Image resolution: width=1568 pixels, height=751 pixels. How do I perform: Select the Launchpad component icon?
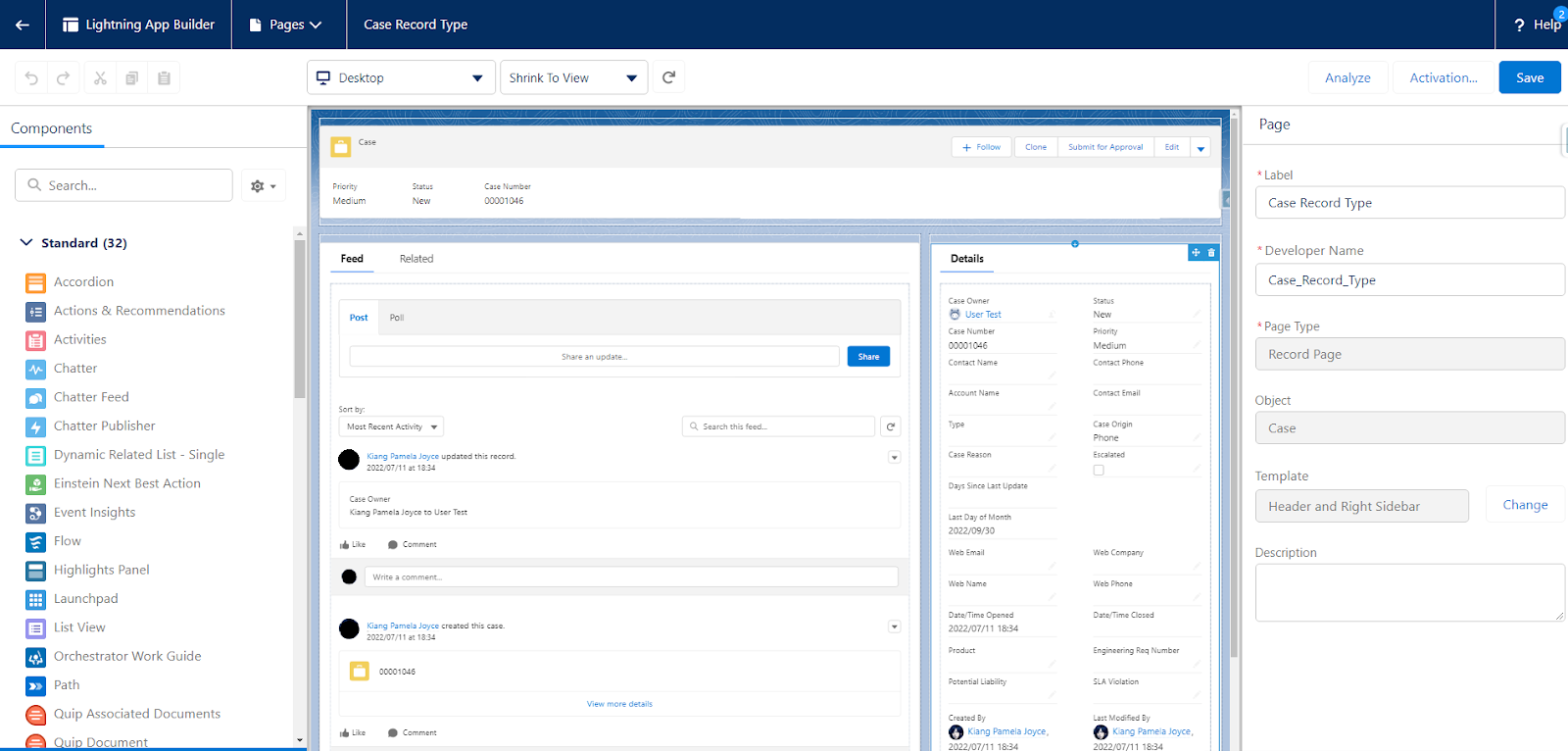[36, 600]
